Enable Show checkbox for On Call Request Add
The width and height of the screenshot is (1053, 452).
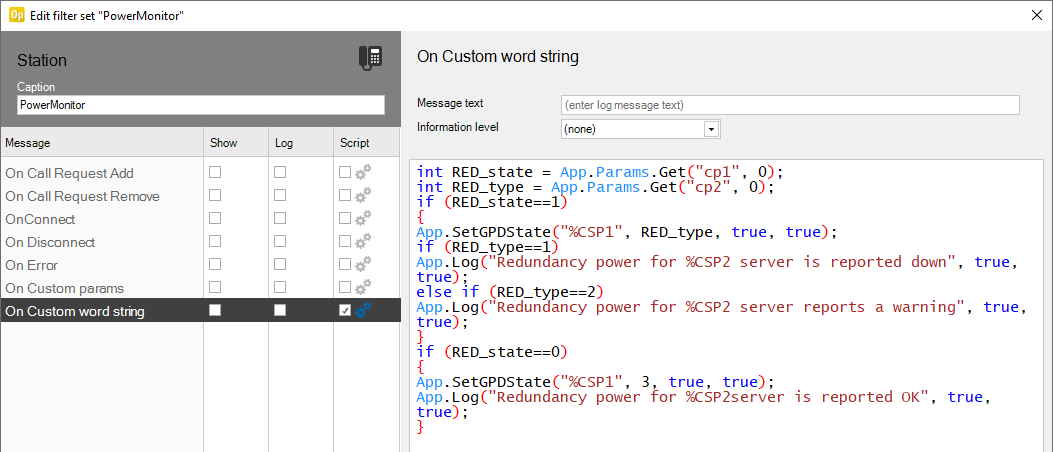pos(215,172)
